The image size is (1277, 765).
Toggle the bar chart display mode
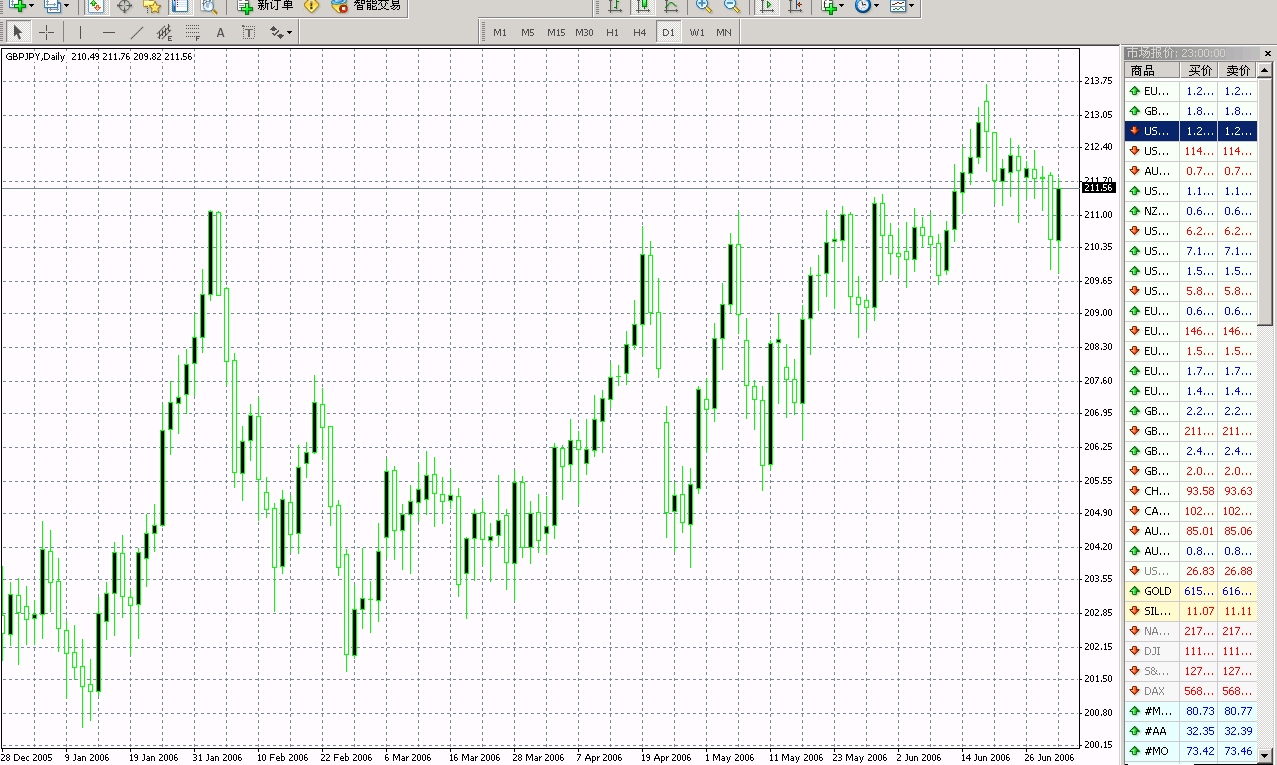coord(615,7)
